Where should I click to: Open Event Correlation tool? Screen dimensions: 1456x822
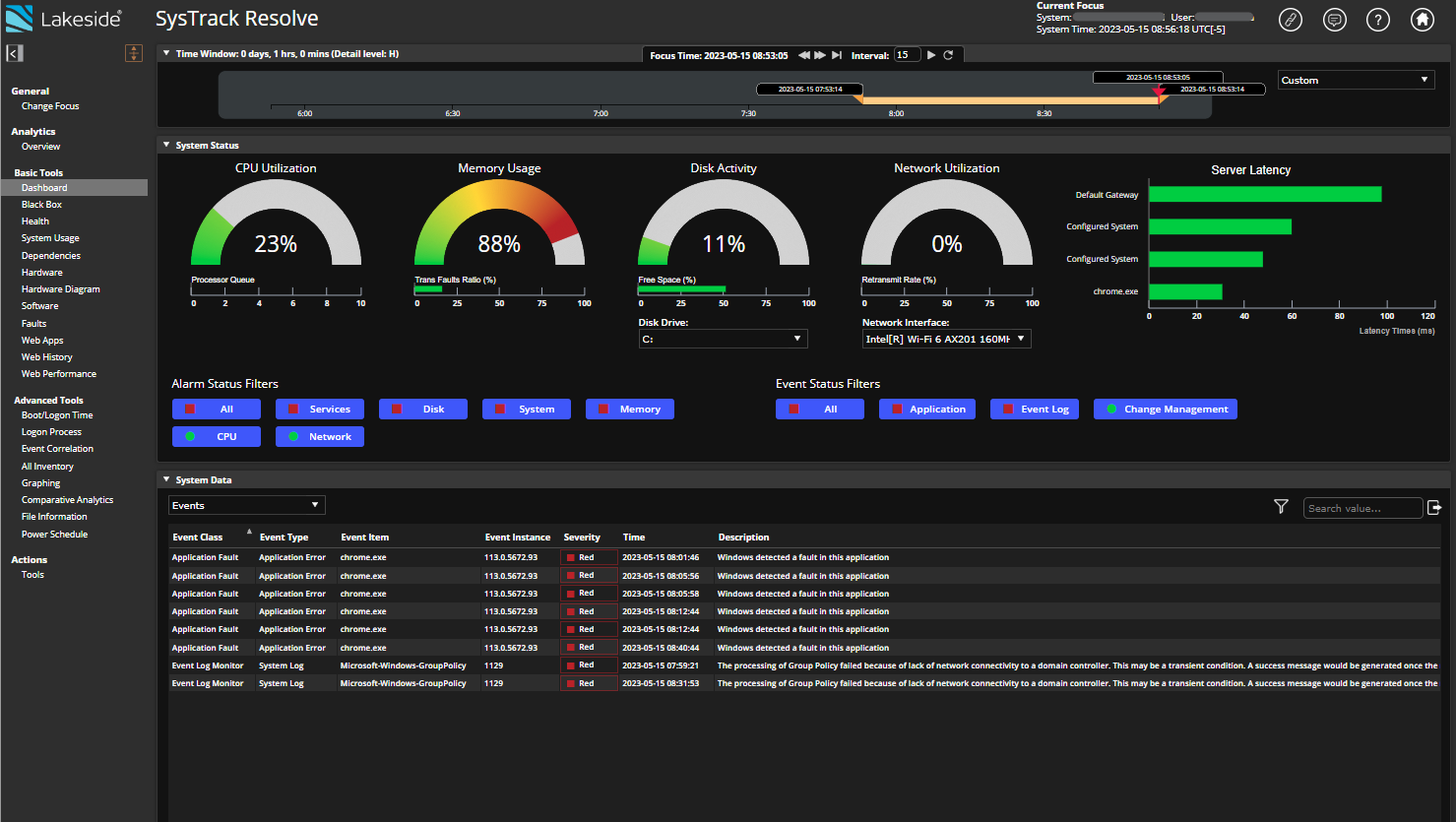click(x=58, y=449)
